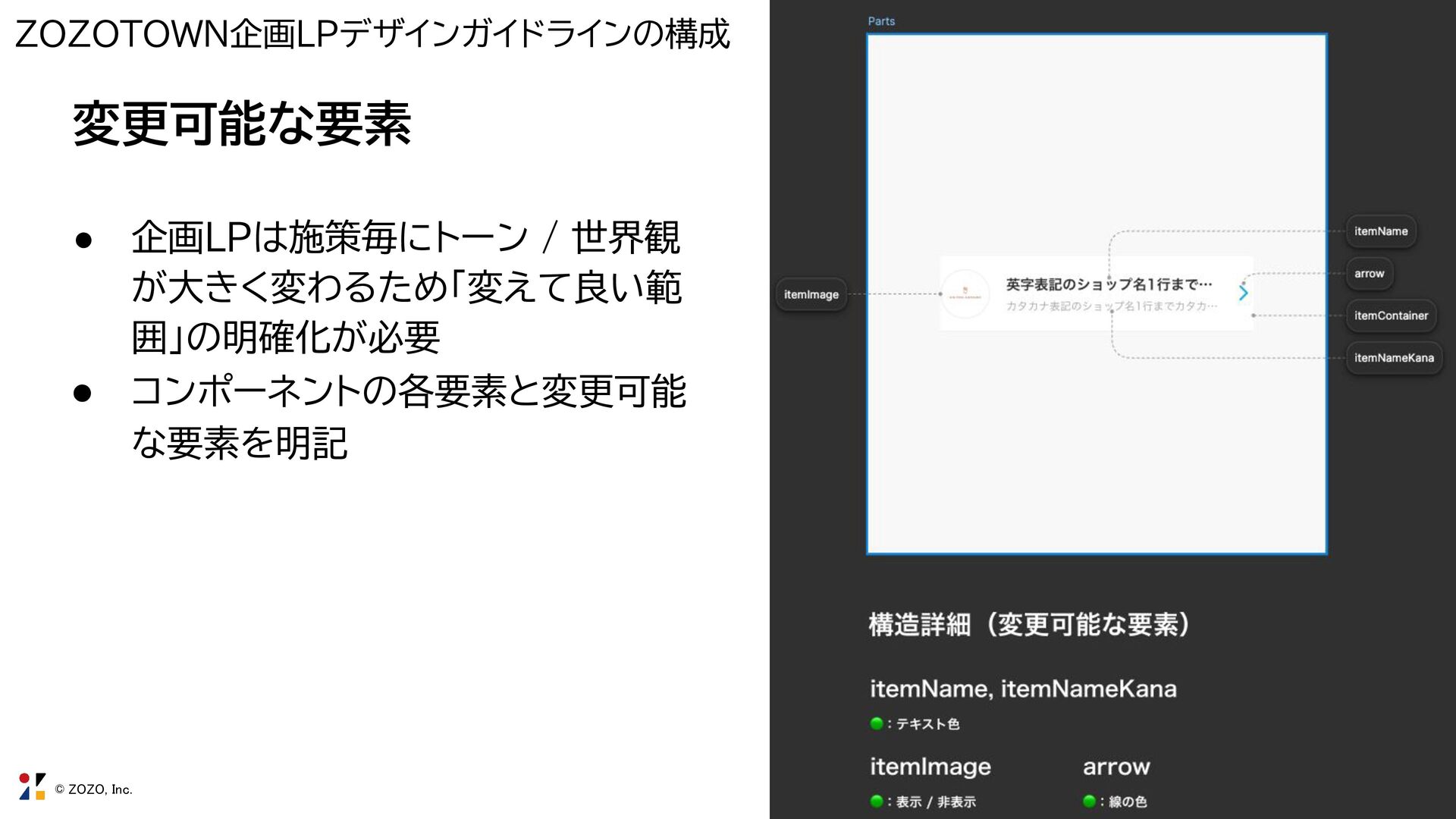Select the itemName annotation tag

coord(1380,231)
